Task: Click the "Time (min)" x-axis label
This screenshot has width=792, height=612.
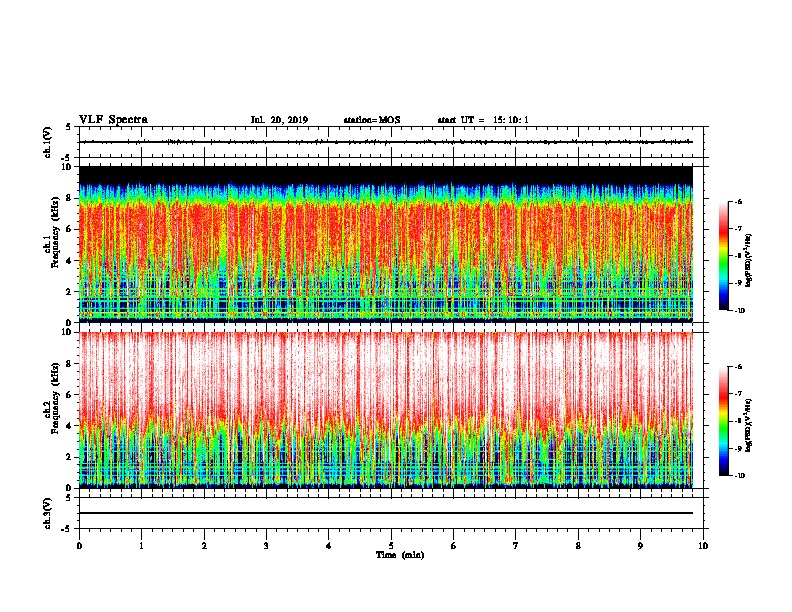Action: point(400,555)
